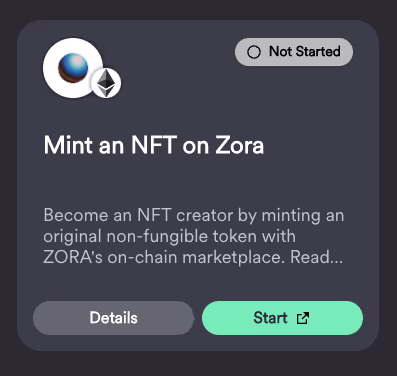Viewport: 397px width, 376px height.
Task: Select the Not Started status badge
Action: click(x=294, y=52)
